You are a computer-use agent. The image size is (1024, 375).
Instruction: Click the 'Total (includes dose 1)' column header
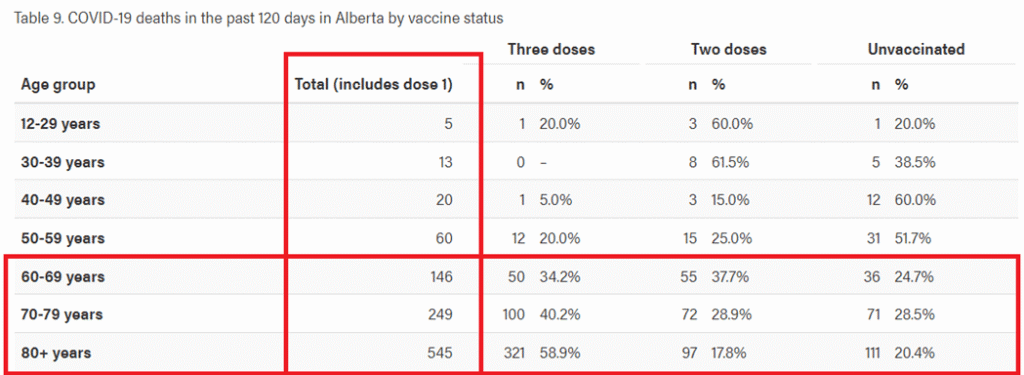click(374, 84)
